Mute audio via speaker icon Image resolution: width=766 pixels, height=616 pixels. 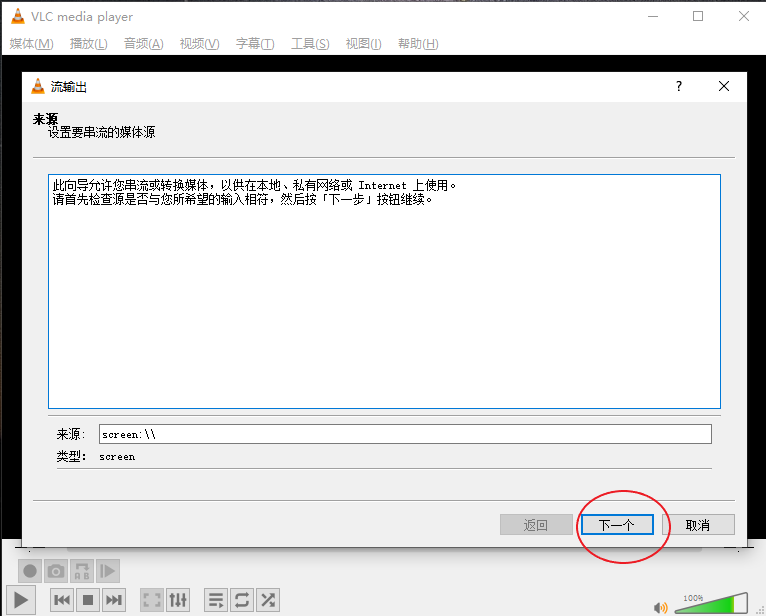[660, 607]
